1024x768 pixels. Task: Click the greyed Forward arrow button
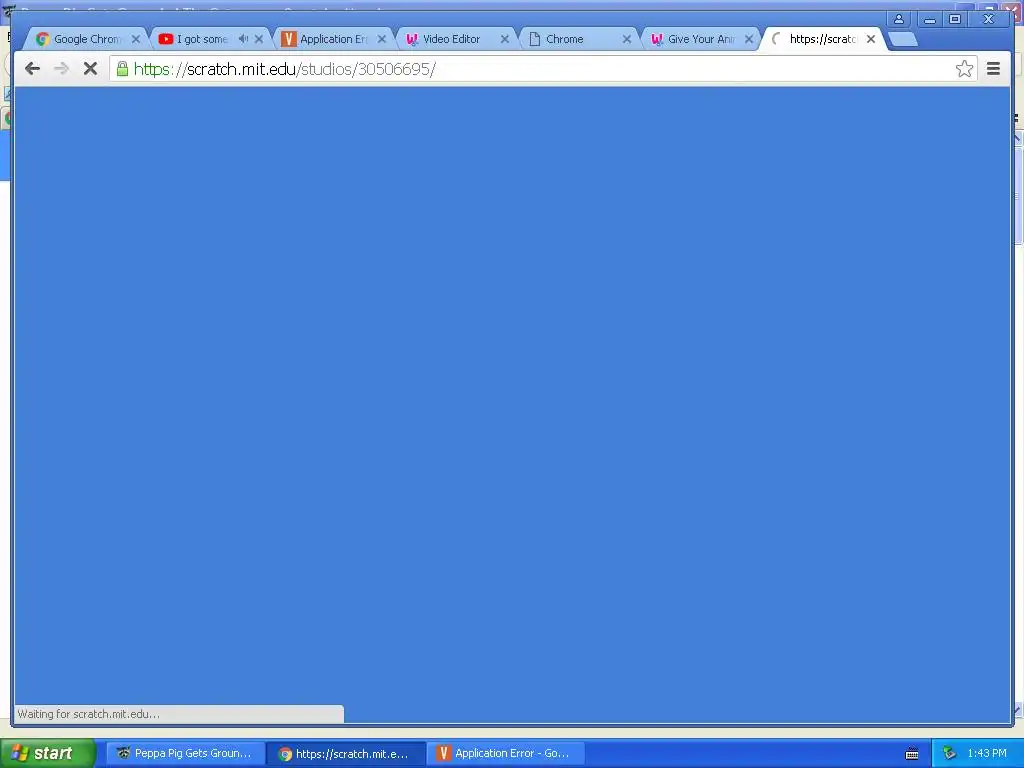[x=61, y=69]
